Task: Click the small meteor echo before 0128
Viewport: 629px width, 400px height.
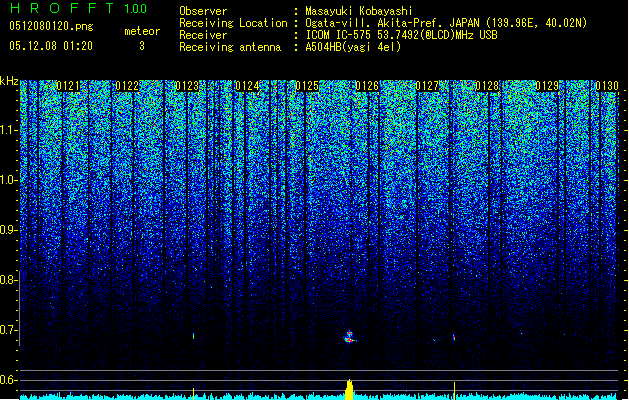Action: [x=454, y=337]
